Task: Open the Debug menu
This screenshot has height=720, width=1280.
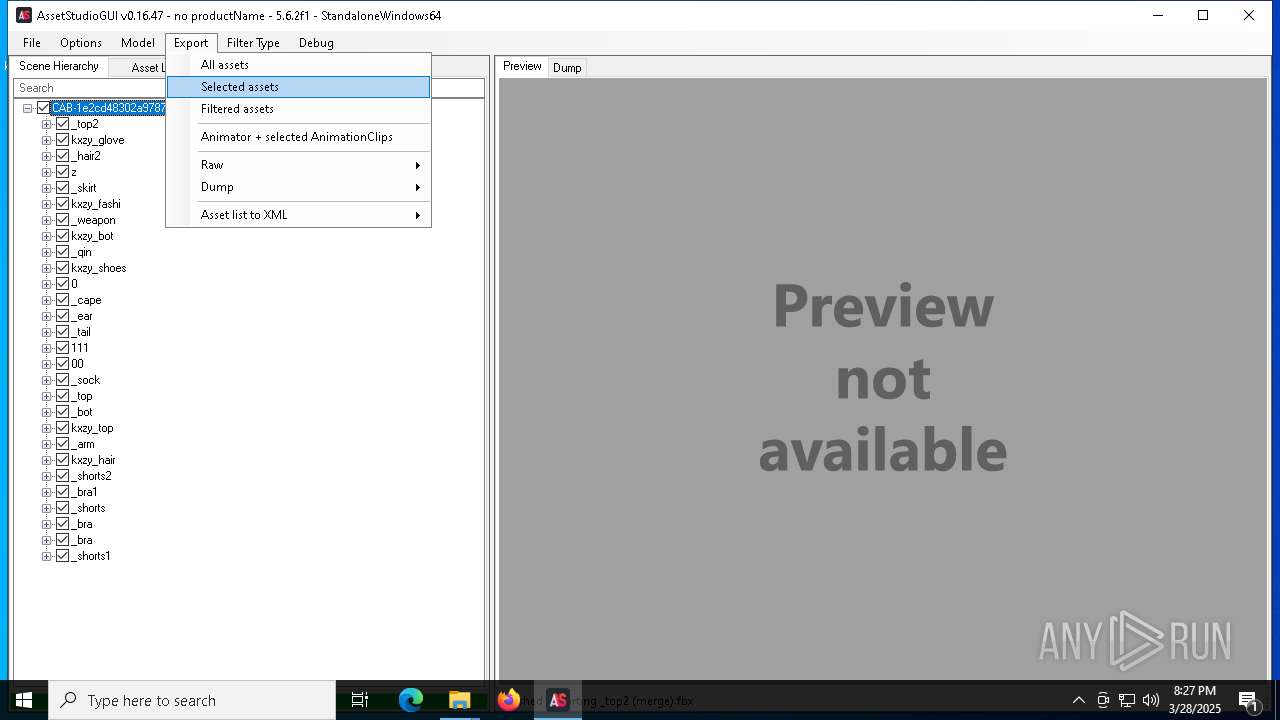Action: pyautogui.click(x=316, y=43)
